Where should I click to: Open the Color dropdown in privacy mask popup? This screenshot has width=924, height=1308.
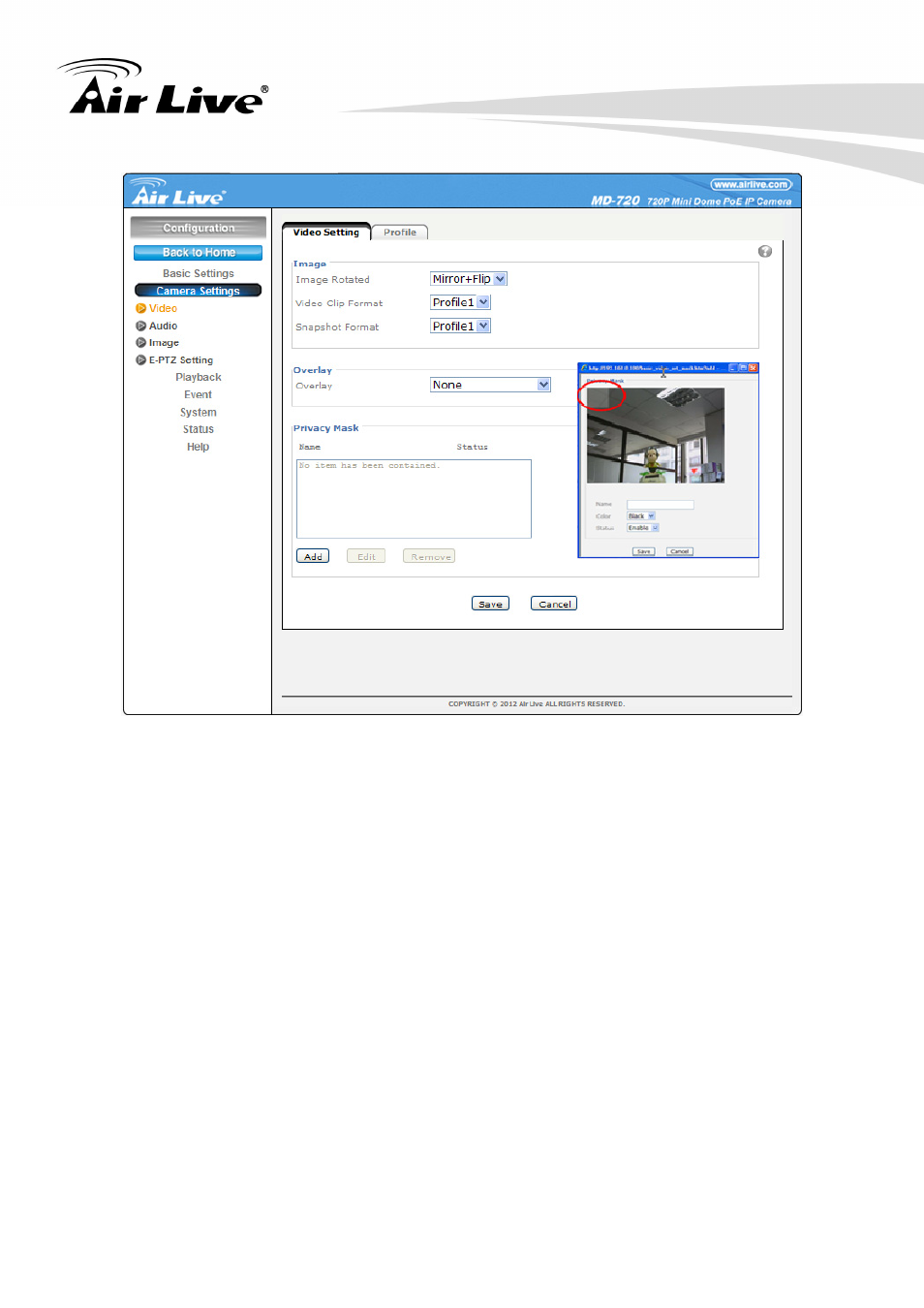642,516
